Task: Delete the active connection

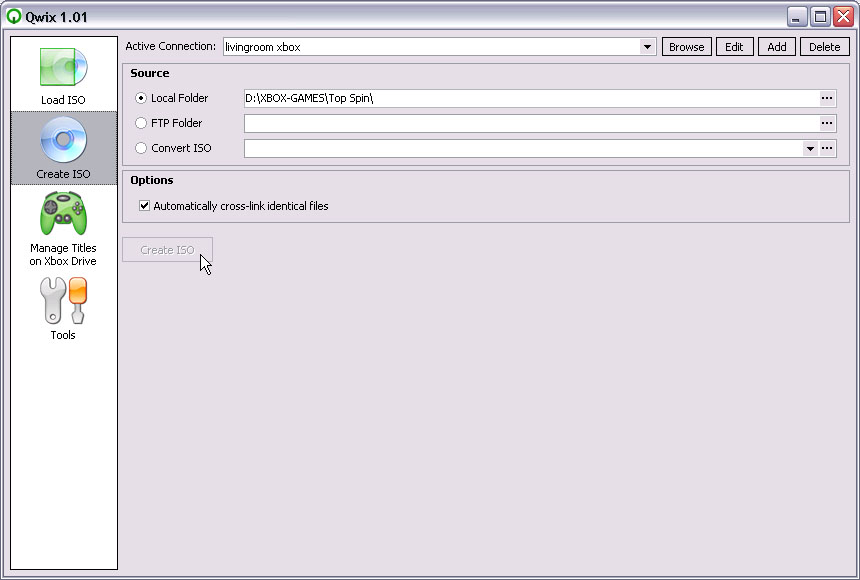Action: tap(824, 47)
